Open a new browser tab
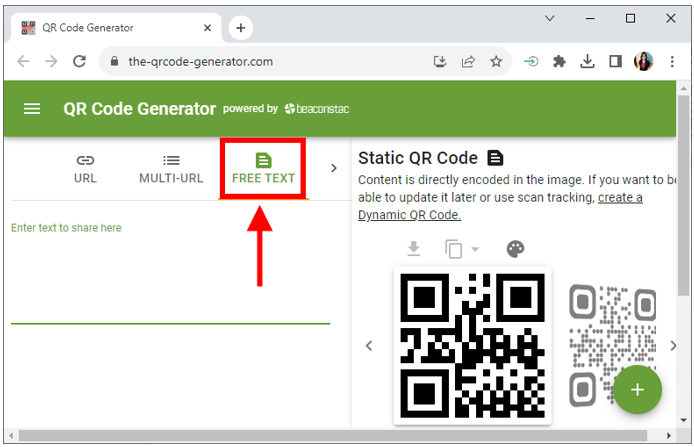The image size is (694, 447). pyautogui.click(x=241, y=28)
